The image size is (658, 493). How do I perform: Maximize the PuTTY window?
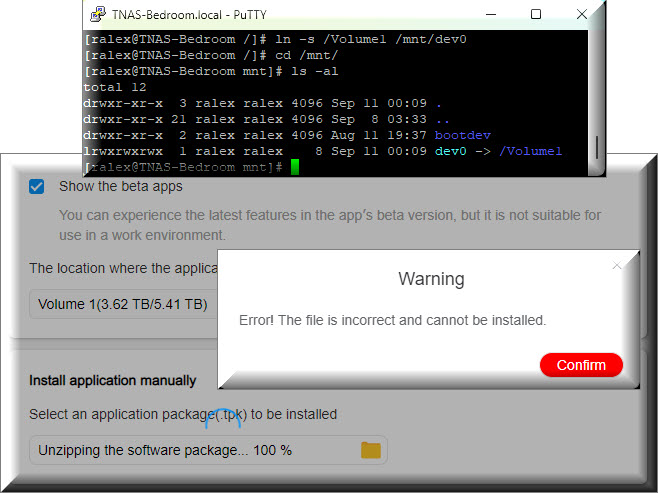point(536,14)
